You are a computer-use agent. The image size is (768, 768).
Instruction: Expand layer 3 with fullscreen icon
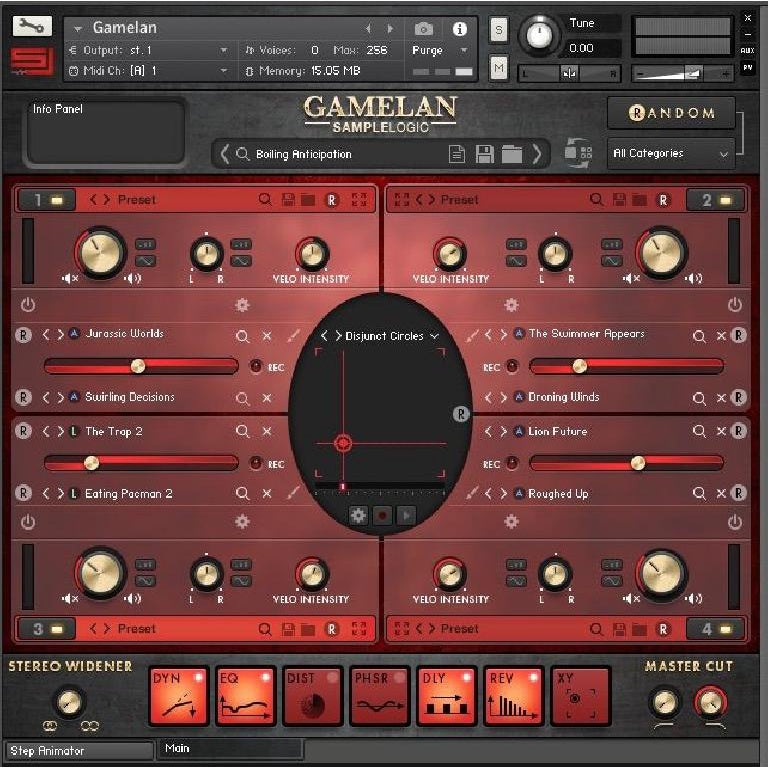coord(359,629)
